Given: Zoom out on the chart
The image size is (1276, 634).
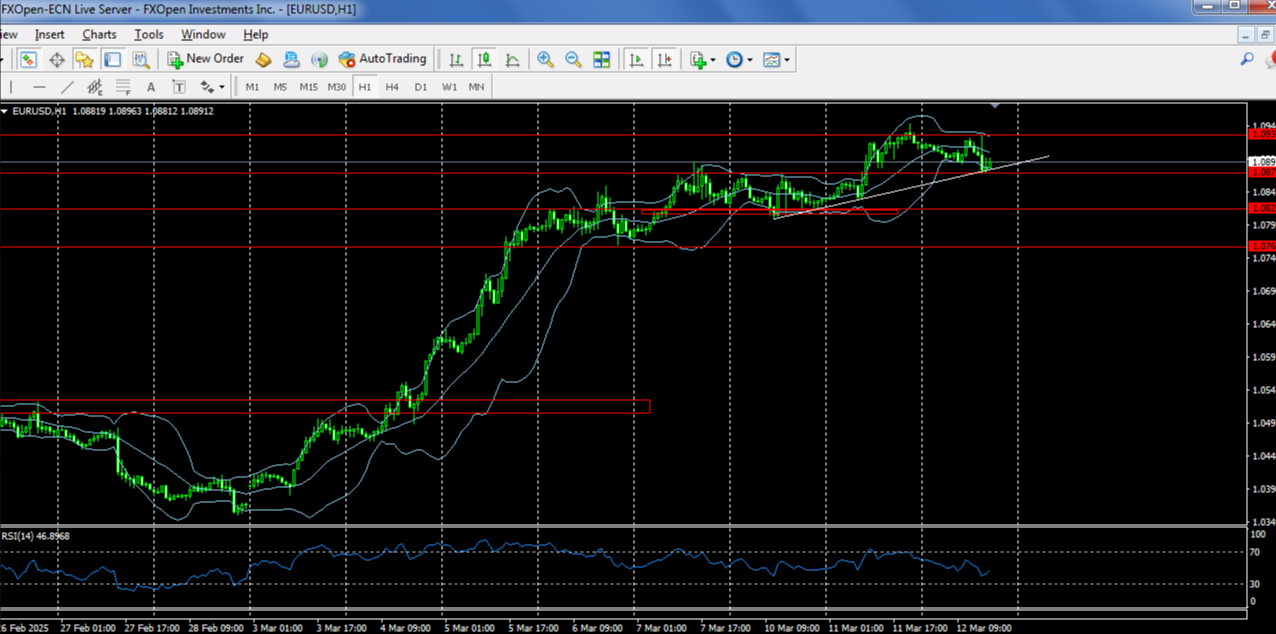Looking at the screenshot, I should tap(573, 59).
